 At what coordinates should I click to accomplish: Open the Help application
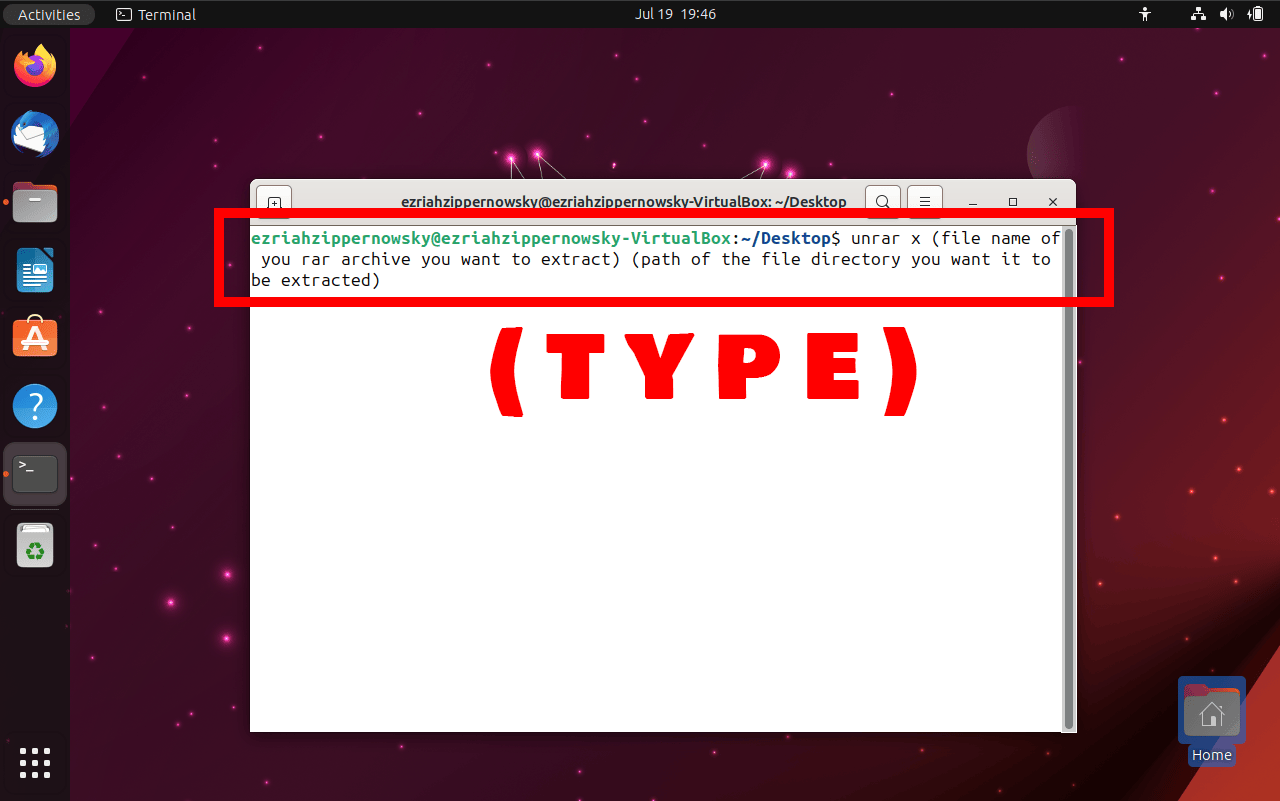pyautogui.click(x=35, y=406)
